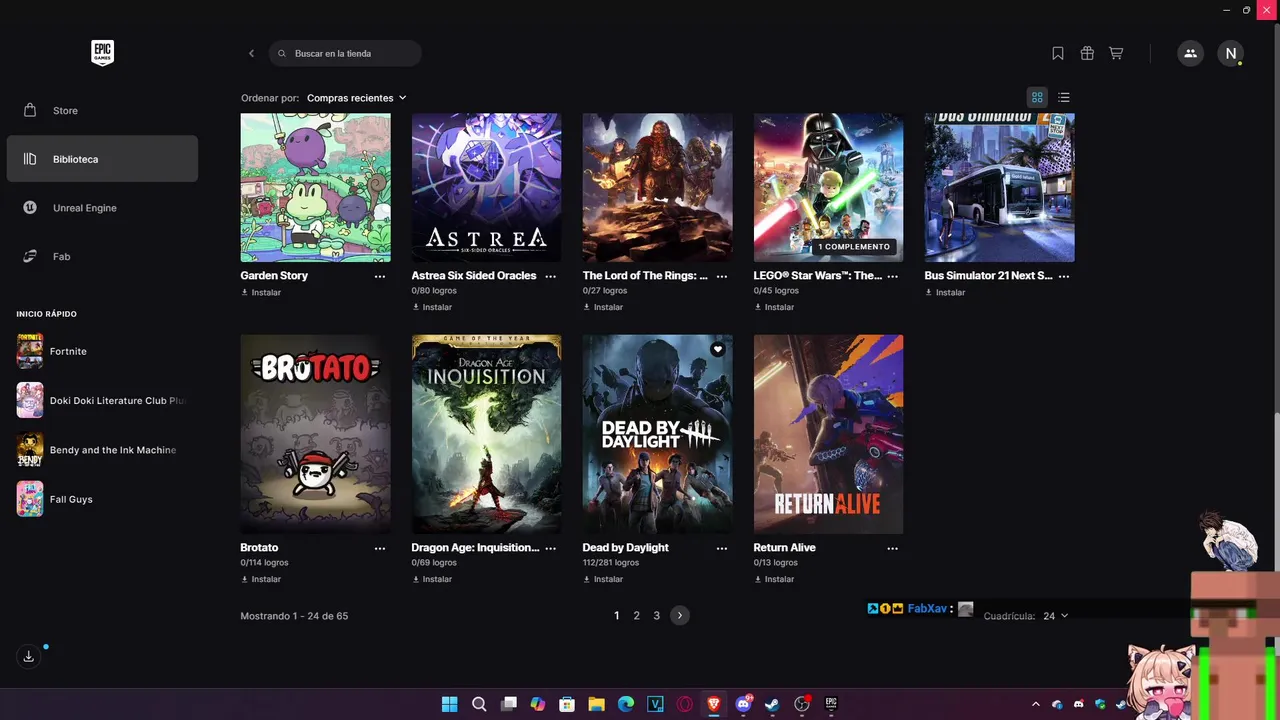
Task: Open more options for The Lord of The Rings
Action: click(x=722, y=276)
